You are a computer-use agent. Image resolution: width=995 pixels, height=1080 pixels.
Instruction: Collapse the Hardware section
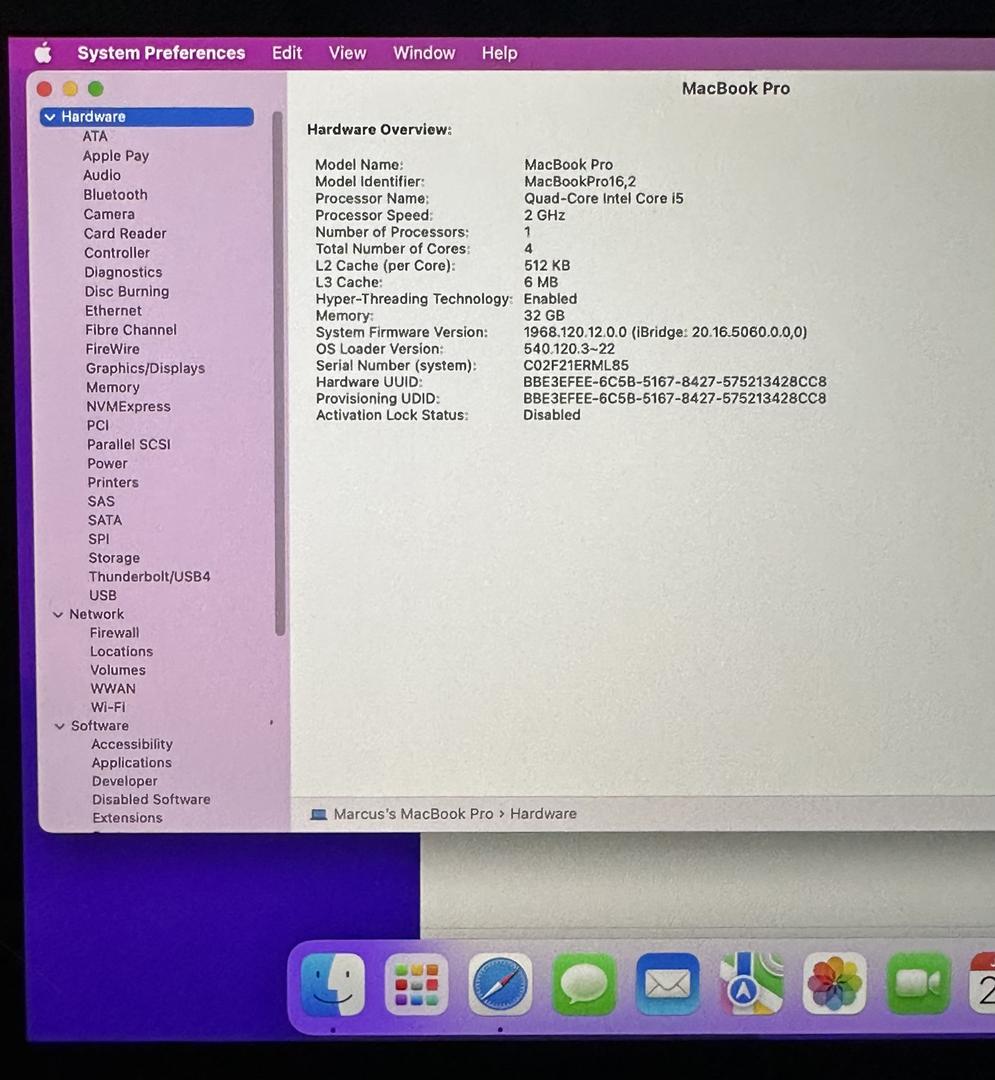pos(49,117)
